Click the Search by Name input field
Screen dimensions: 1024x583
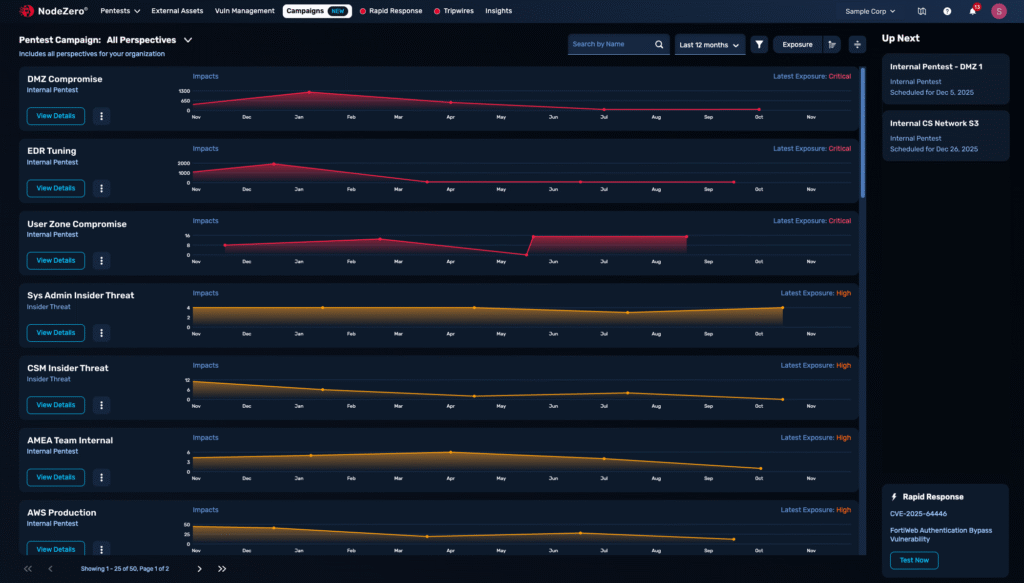click(610, 44)
